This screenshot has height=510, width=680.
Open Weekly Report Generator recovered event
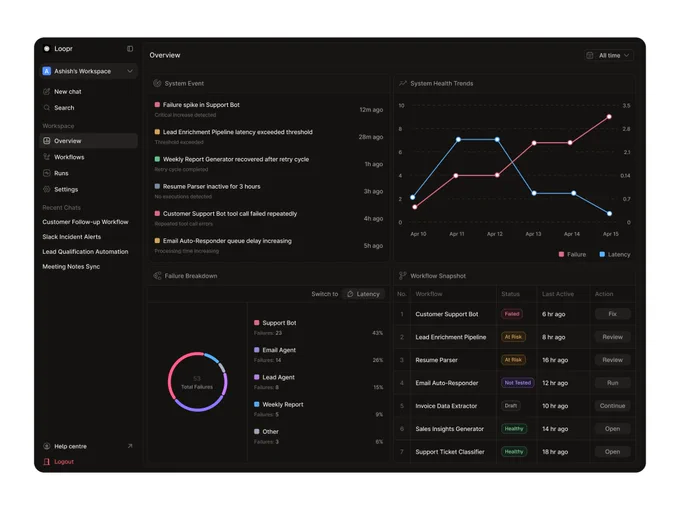point(268,164)
